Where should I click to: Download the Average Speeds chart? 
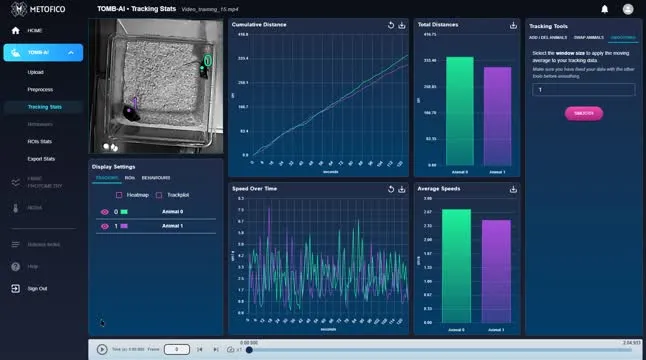tap(513, 189)
